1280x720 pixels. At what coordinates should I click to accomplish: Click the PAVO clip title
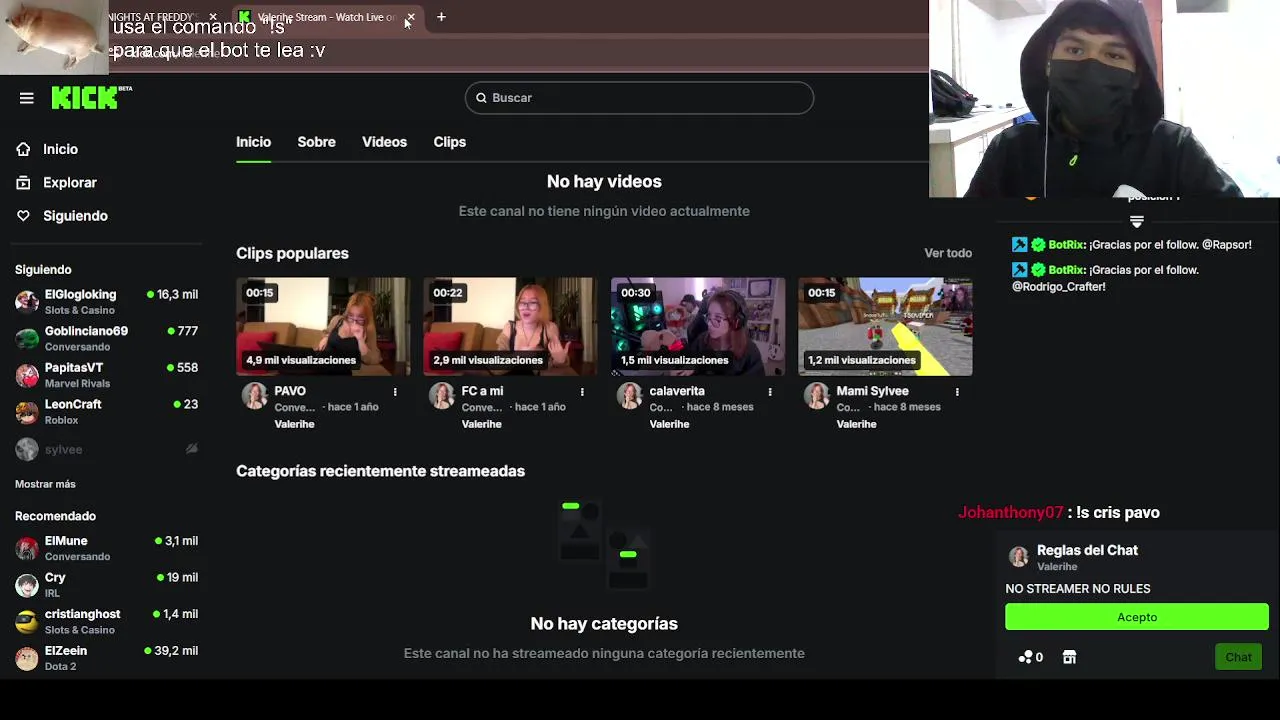(290, 391)
